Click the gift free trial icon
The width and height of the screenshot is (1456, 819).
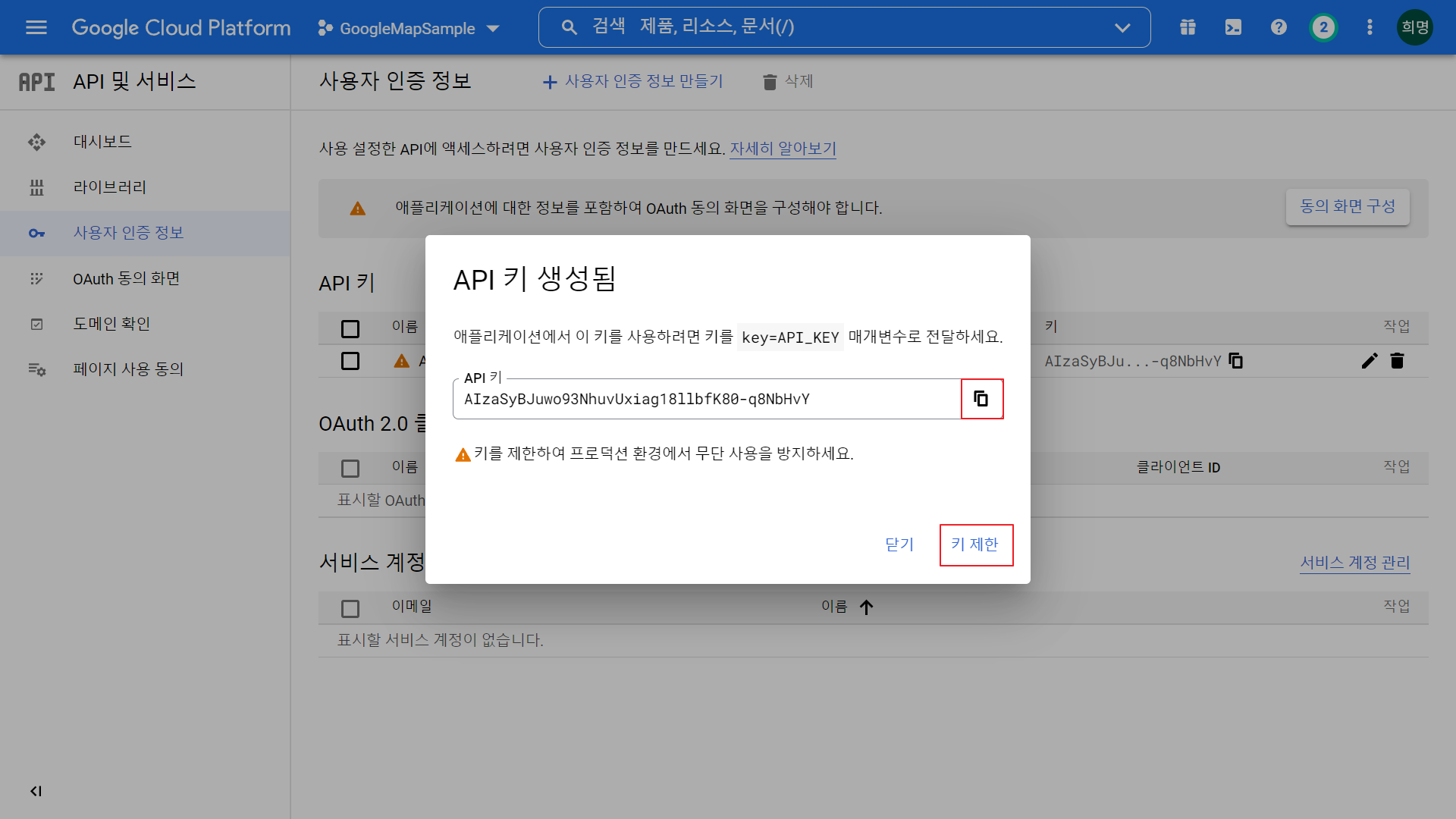pyautogui.click(x=1188, y=28)
